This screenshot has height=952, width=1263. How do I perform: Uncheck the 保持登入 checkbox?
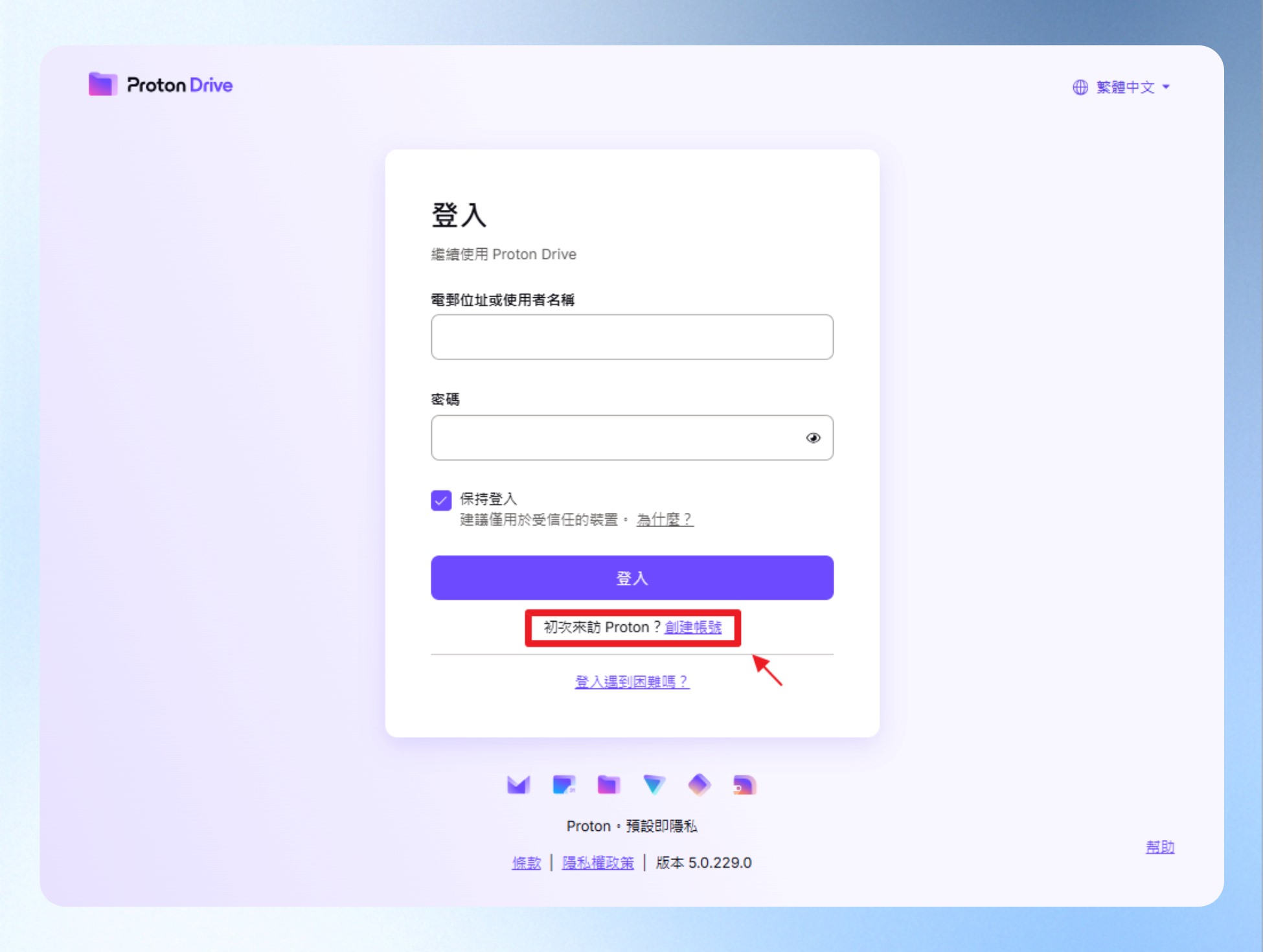tap(441, 501)
